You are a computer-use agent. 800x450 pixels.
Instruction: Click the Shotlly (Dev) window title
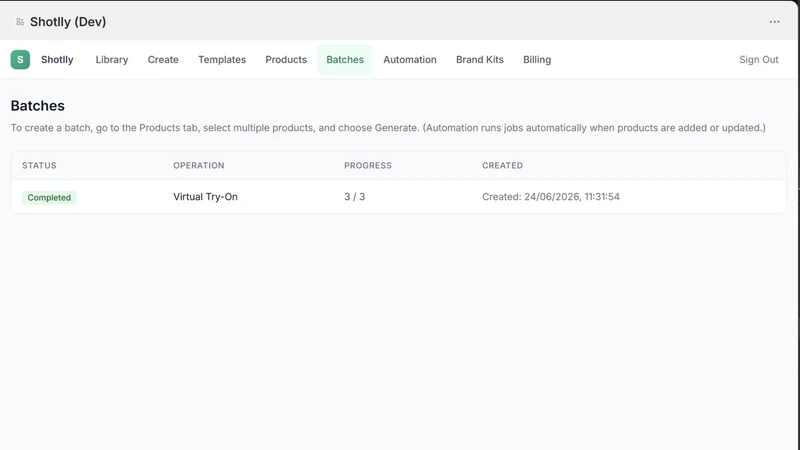point(68,22)
